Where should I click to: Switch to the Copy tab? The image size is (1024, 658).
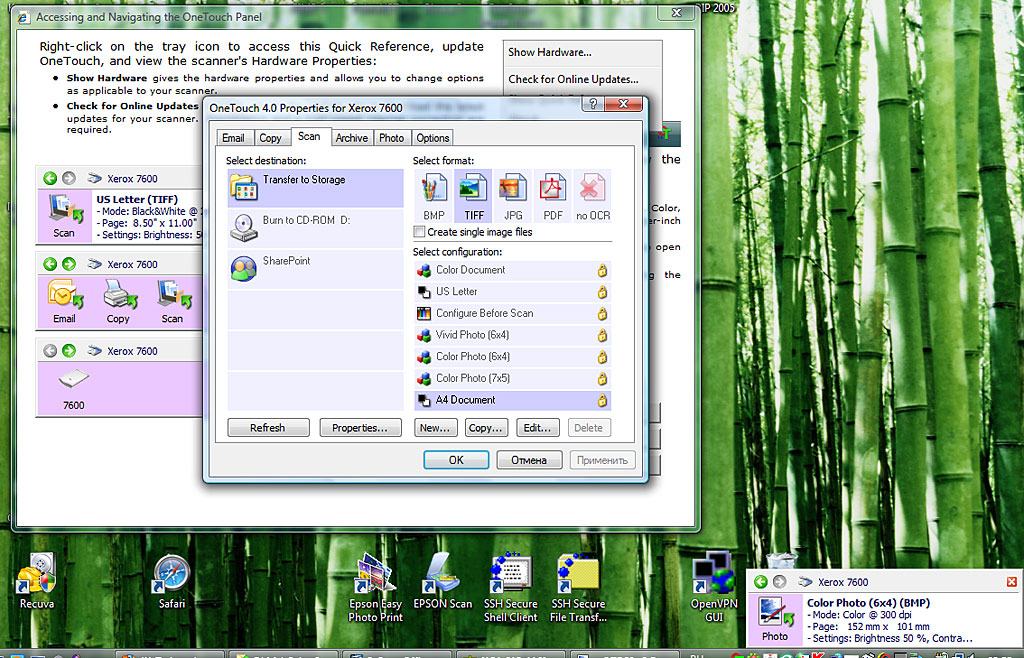tap(270, 138)
